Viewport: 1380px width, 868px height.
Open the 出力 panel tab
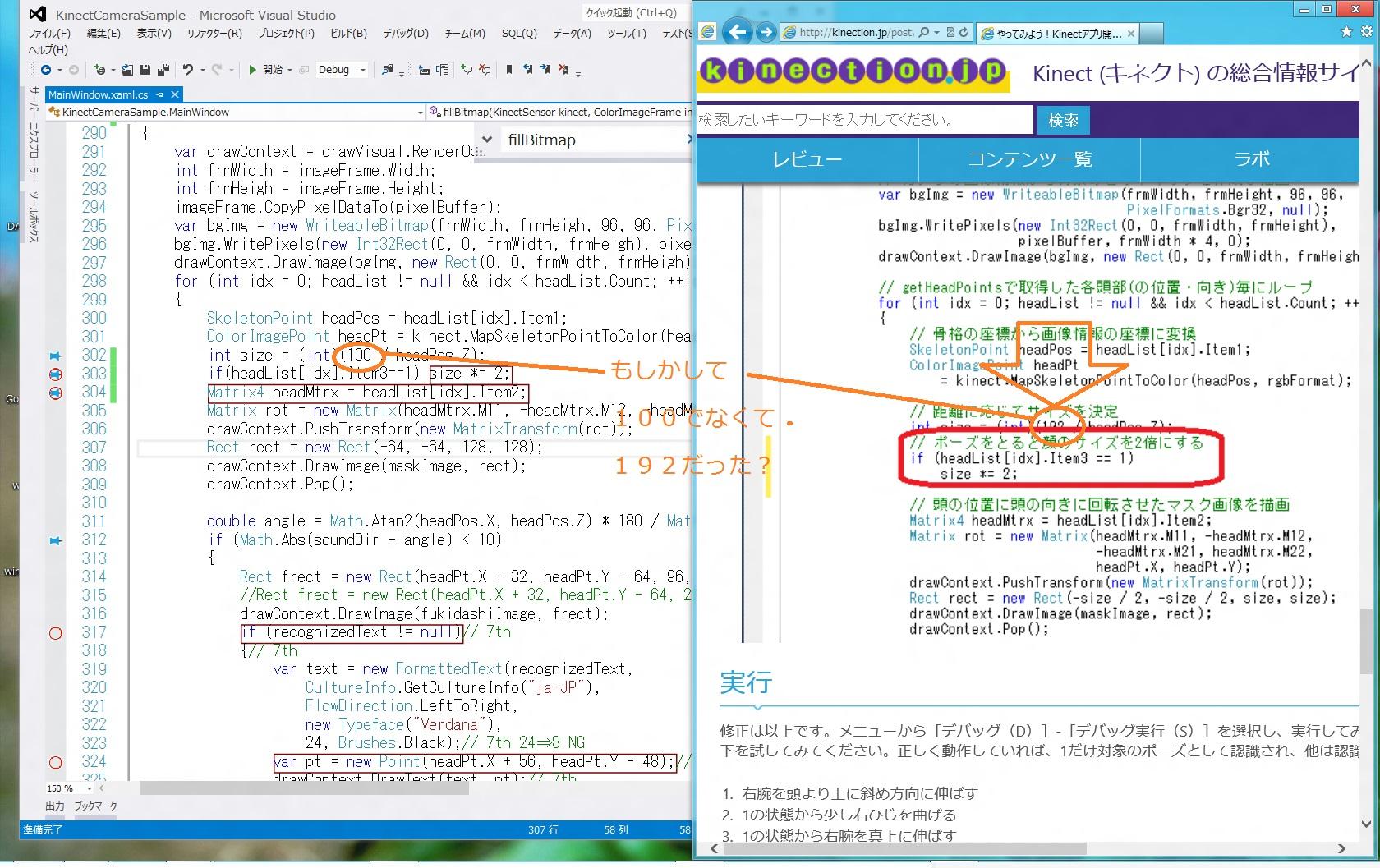click(55, 806)
